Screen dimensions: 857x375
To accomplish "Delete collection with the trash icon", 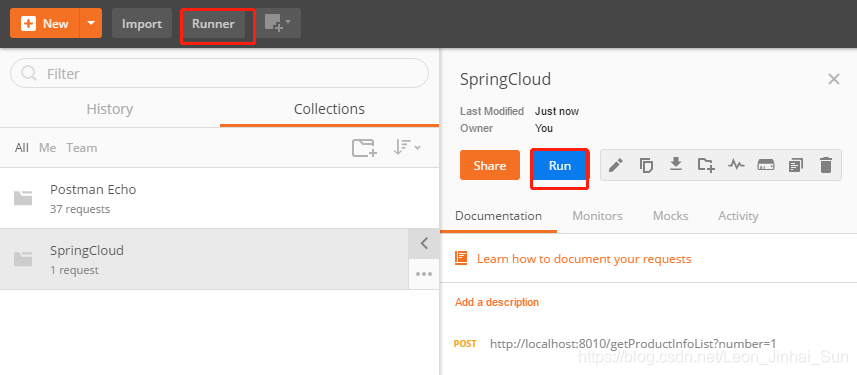I will click(x=826, y=165).
